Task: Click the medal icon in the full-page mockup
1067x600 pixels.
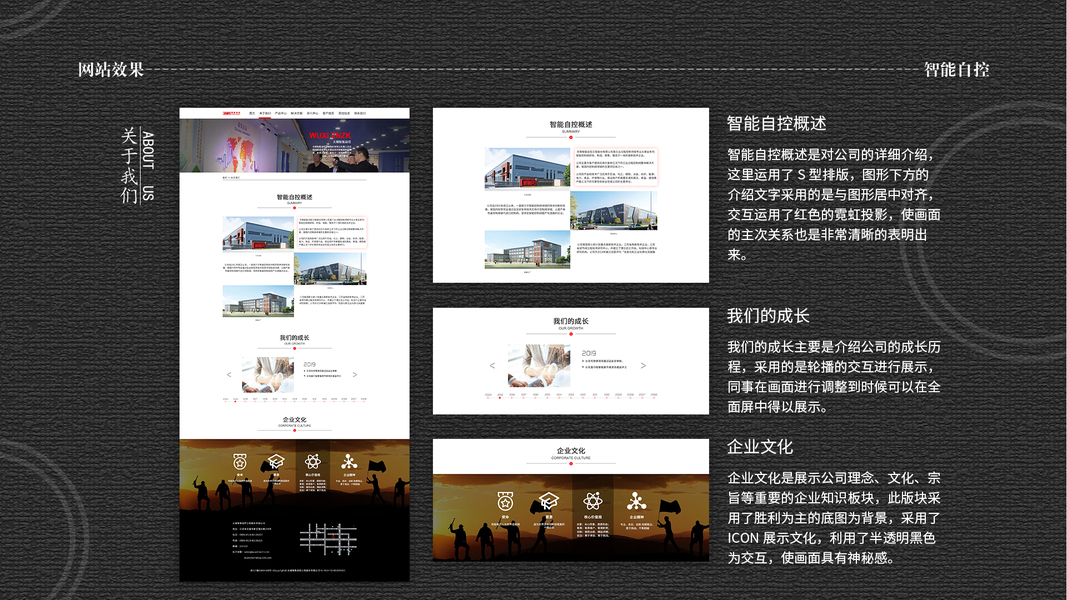Action: coord(240,462)
